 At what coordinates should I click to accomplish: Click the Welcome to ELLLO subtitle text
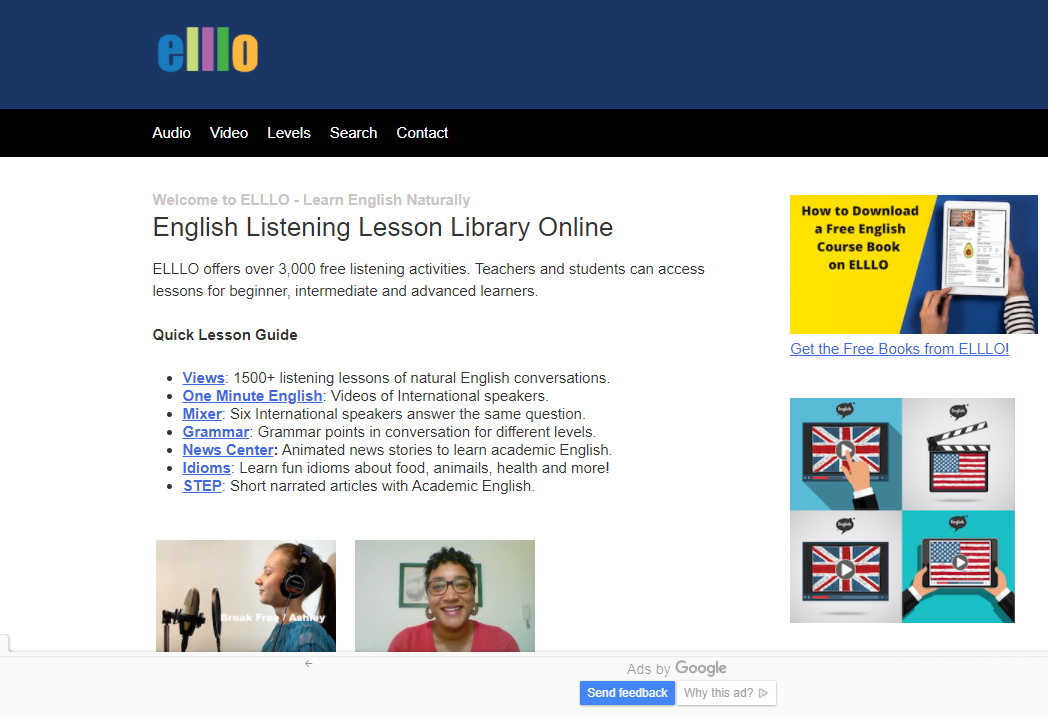pyautogui.click(x=311, y=200)
